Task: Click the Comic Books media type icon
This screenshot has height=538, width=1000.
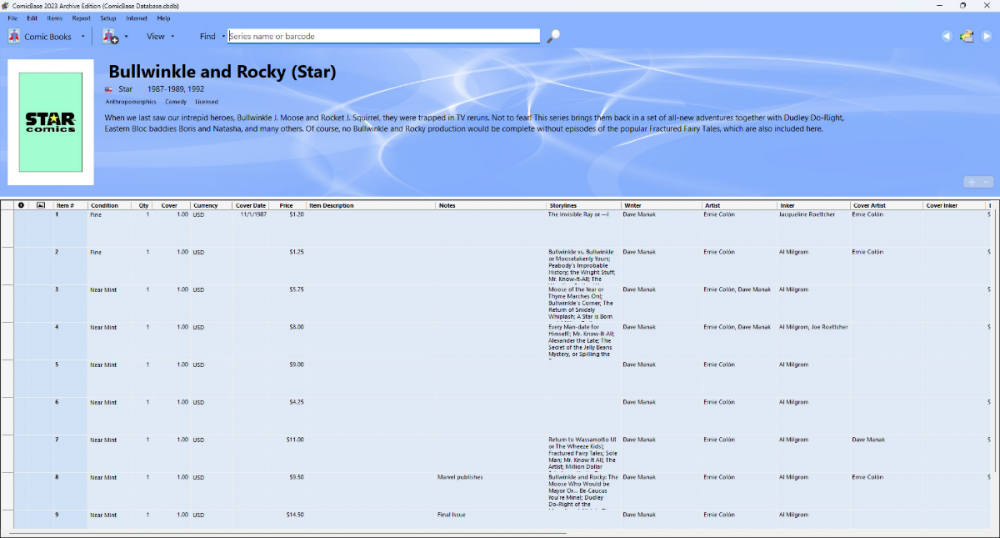Action: [x=14, y=36]
